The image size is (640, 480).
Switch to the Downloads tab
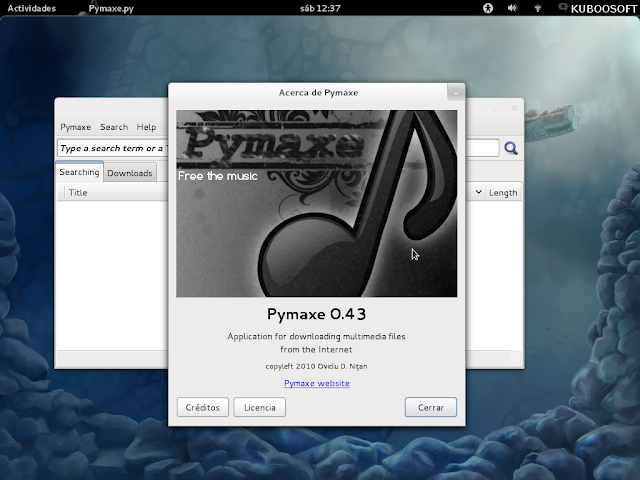tap(130, 173)
